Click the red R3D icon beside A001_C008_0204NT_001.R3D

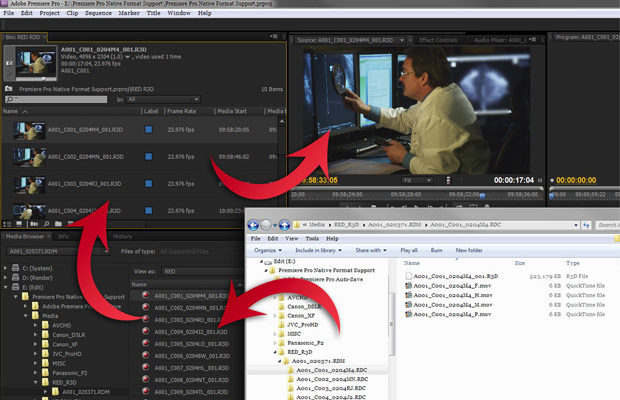(146, 379)
